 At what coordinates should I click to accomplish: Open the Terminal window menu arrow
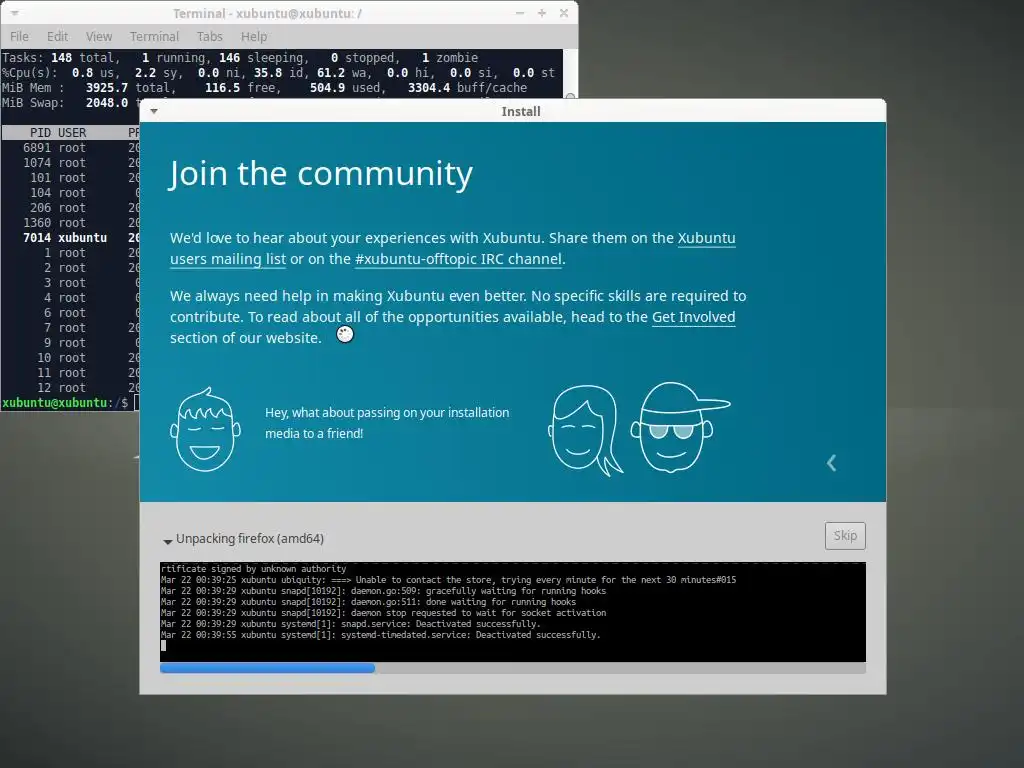[14, 13]
